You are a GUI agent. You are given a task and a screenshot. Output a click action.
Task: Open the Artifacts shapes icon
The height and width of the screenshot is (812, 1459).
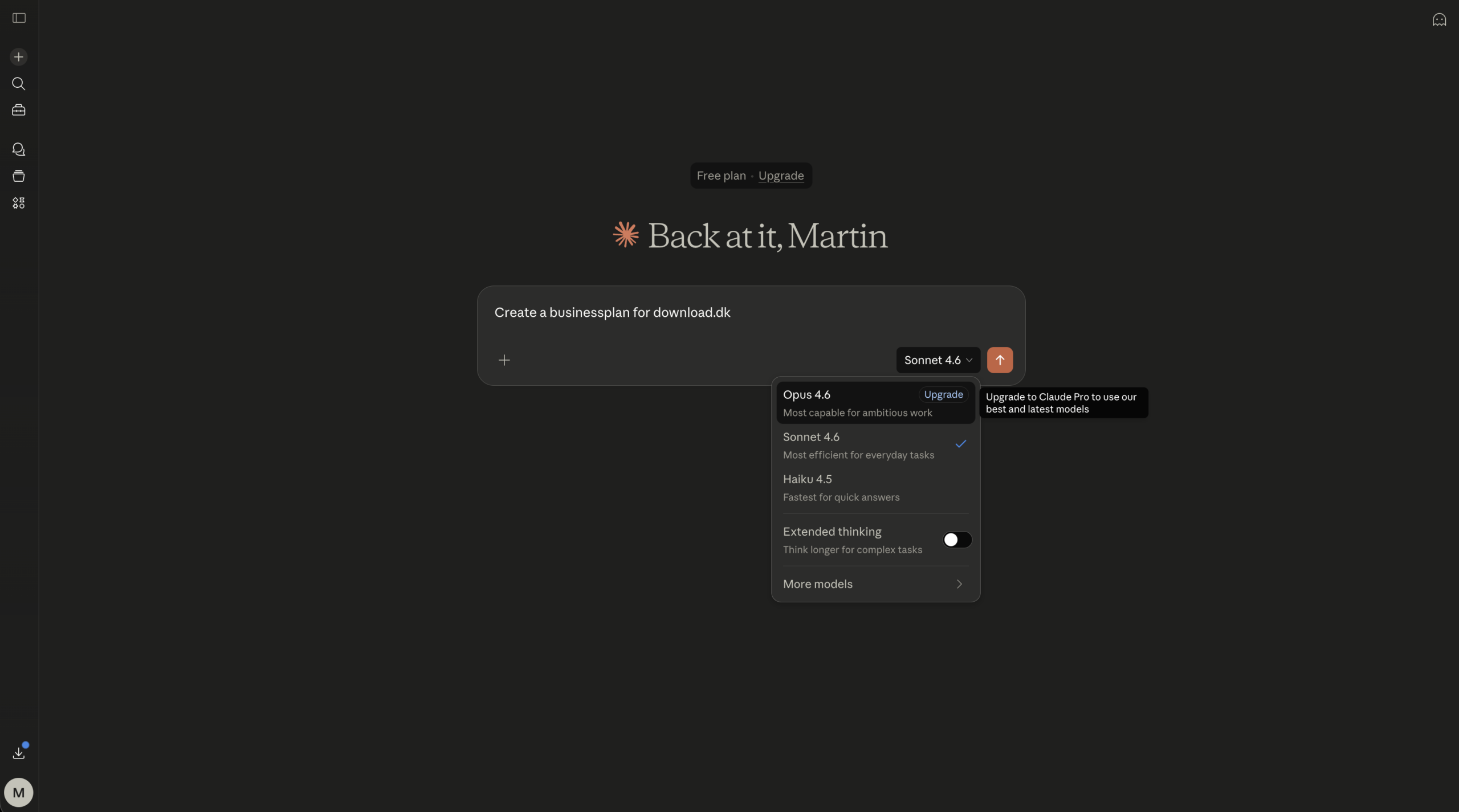pyautogui.click(x=19, y=203)
